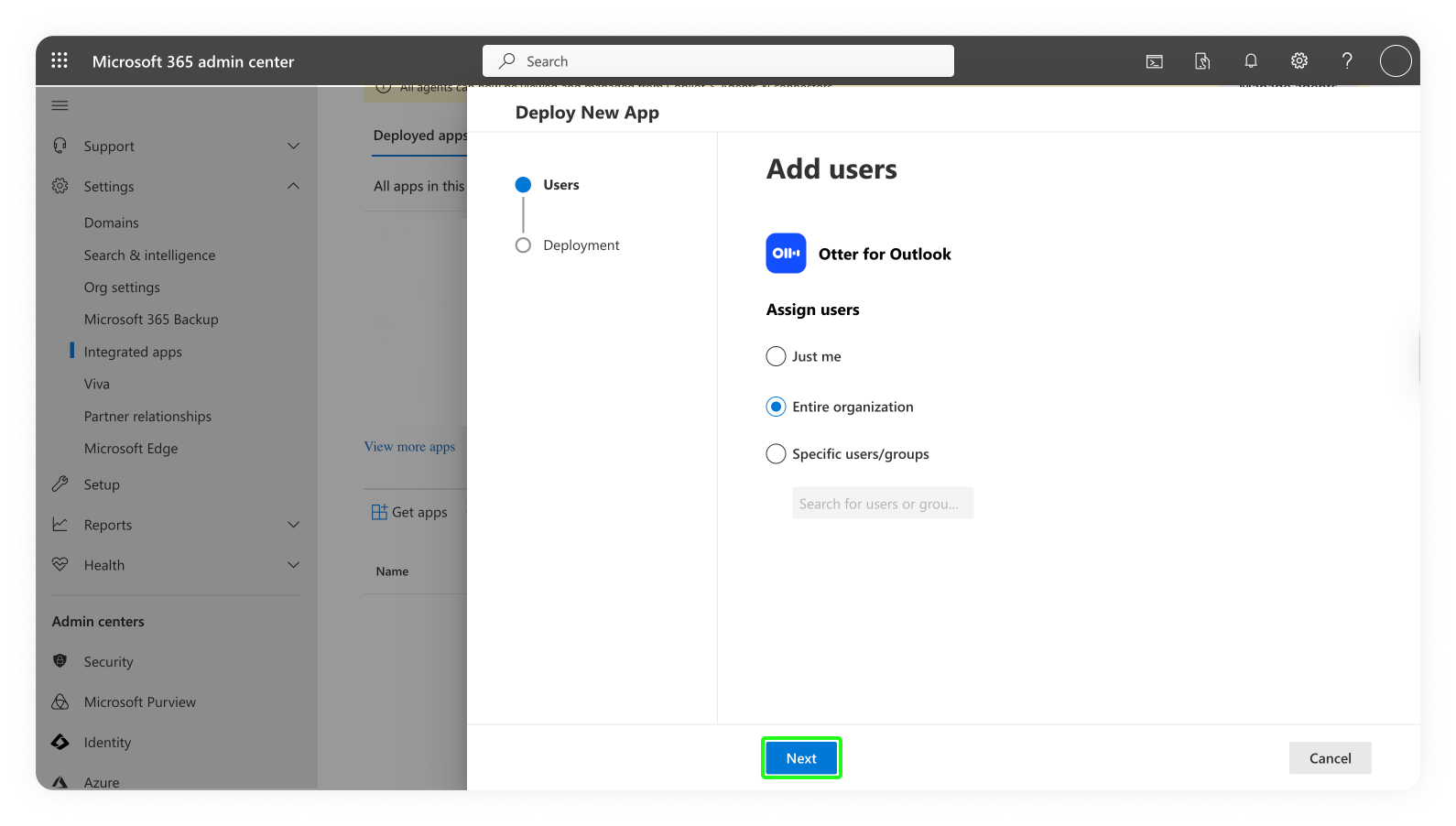Expand the Reports section chevron

point(293,525)
